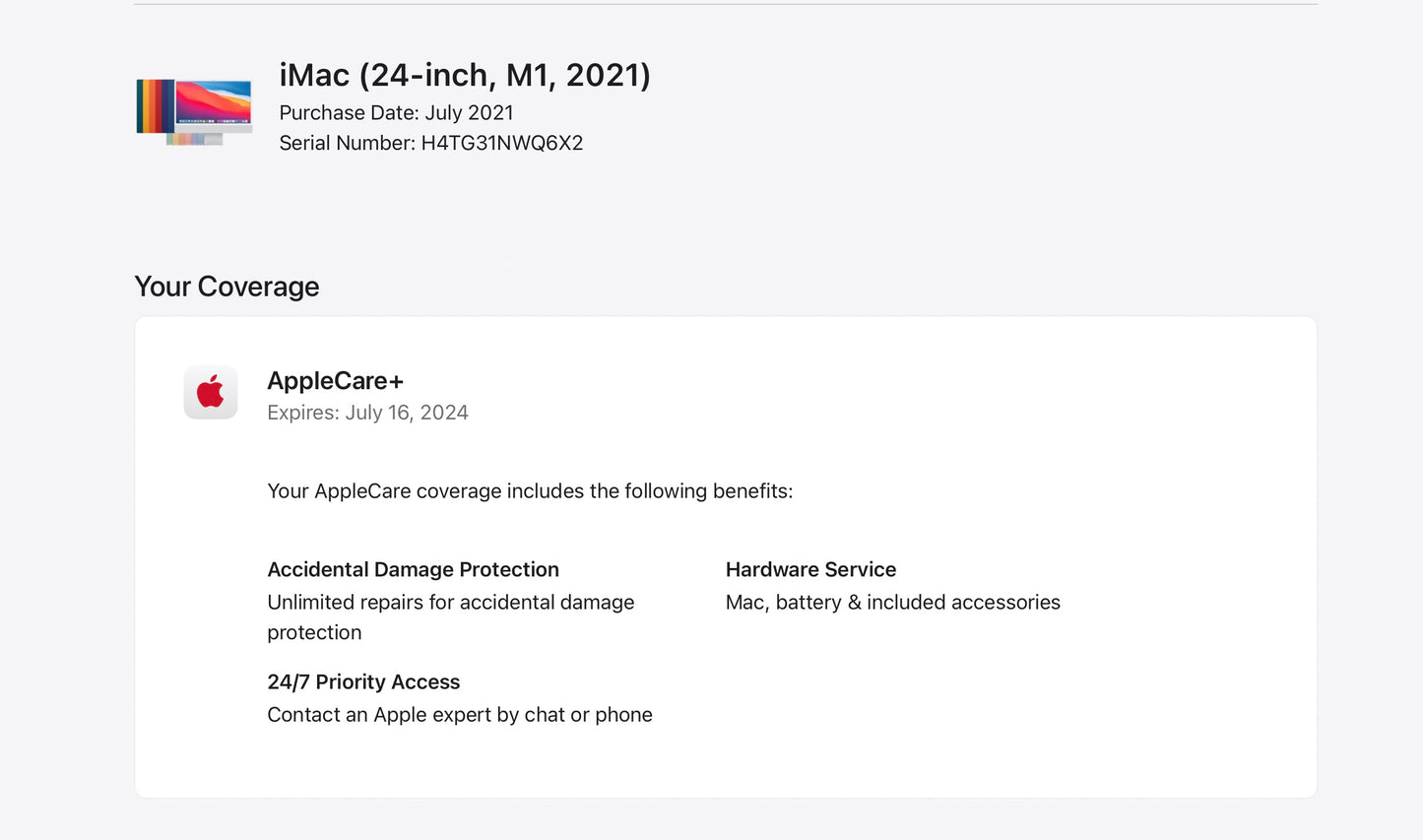Viewport: 1423px width, 840px height.
Task: Click the Your Coverage section heading
Action: (x=226, y=287)
